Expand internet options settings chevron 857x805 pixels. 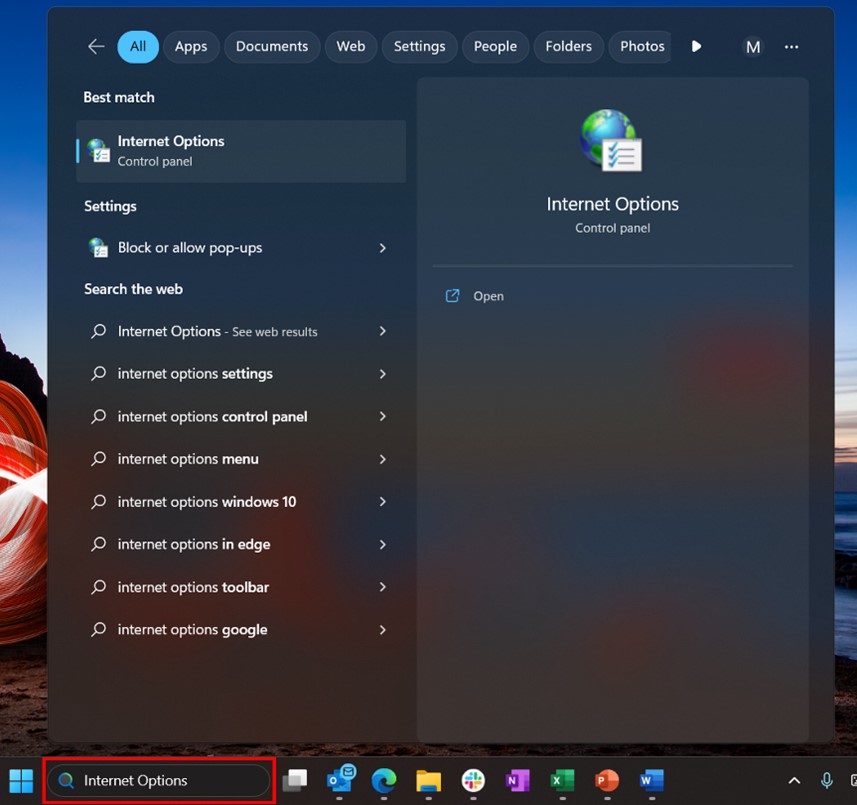(383, 374)
